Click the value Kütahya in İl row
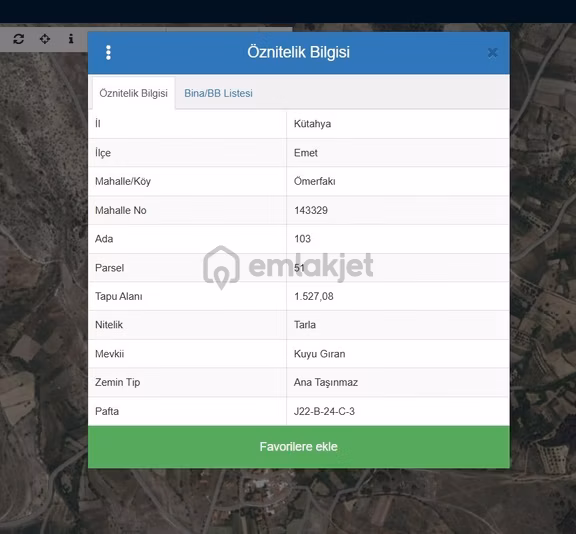This screenshot has height=534, width=576. (312, 124)
